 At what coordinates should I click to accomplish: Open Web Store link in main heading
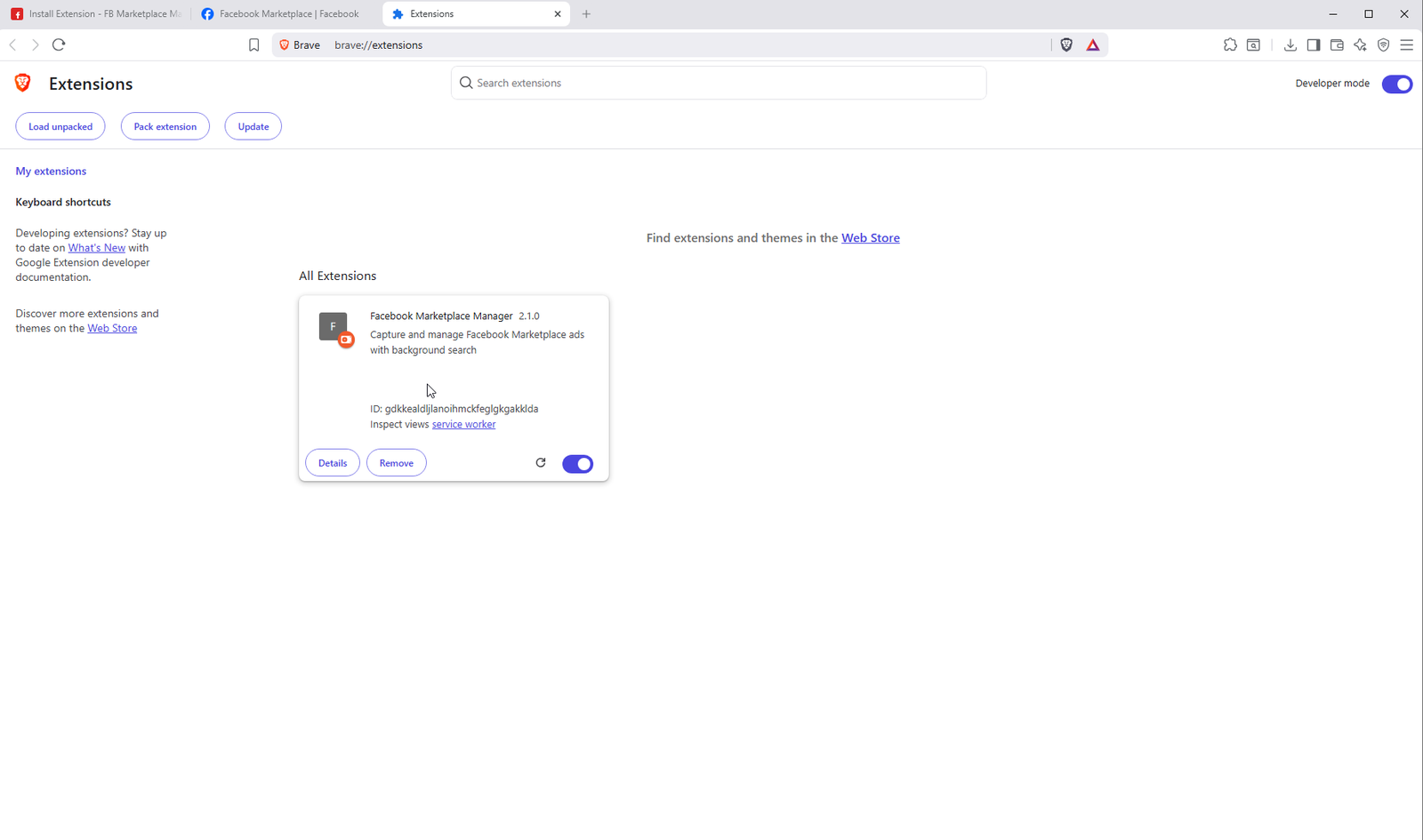pos(871,237)
